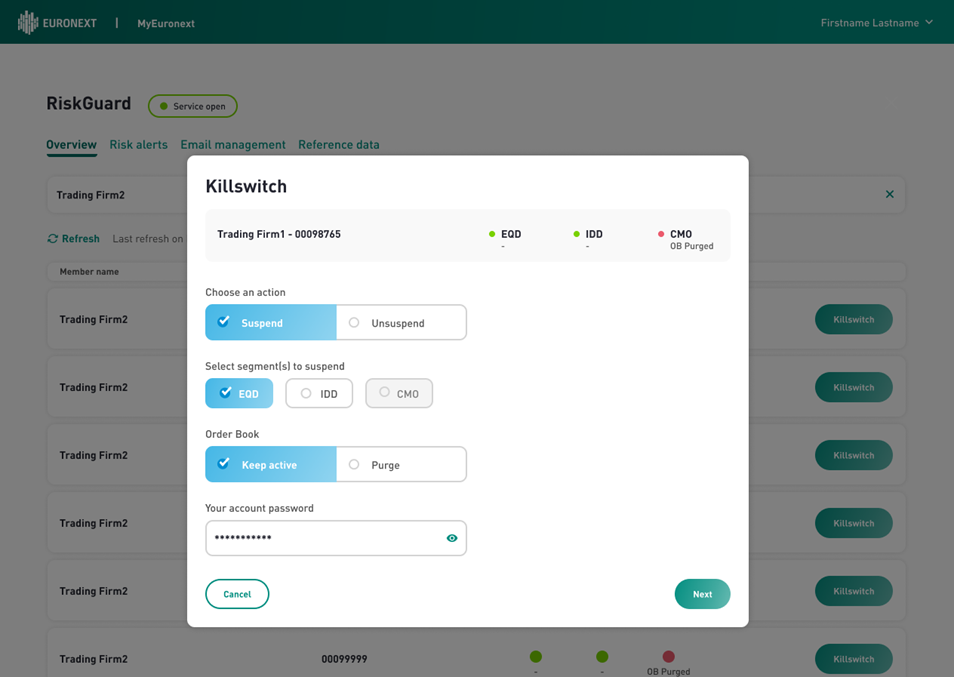Click the green IDD status dot in dialog
Viewport: 954px width, 677px height.
coord(576,234)
